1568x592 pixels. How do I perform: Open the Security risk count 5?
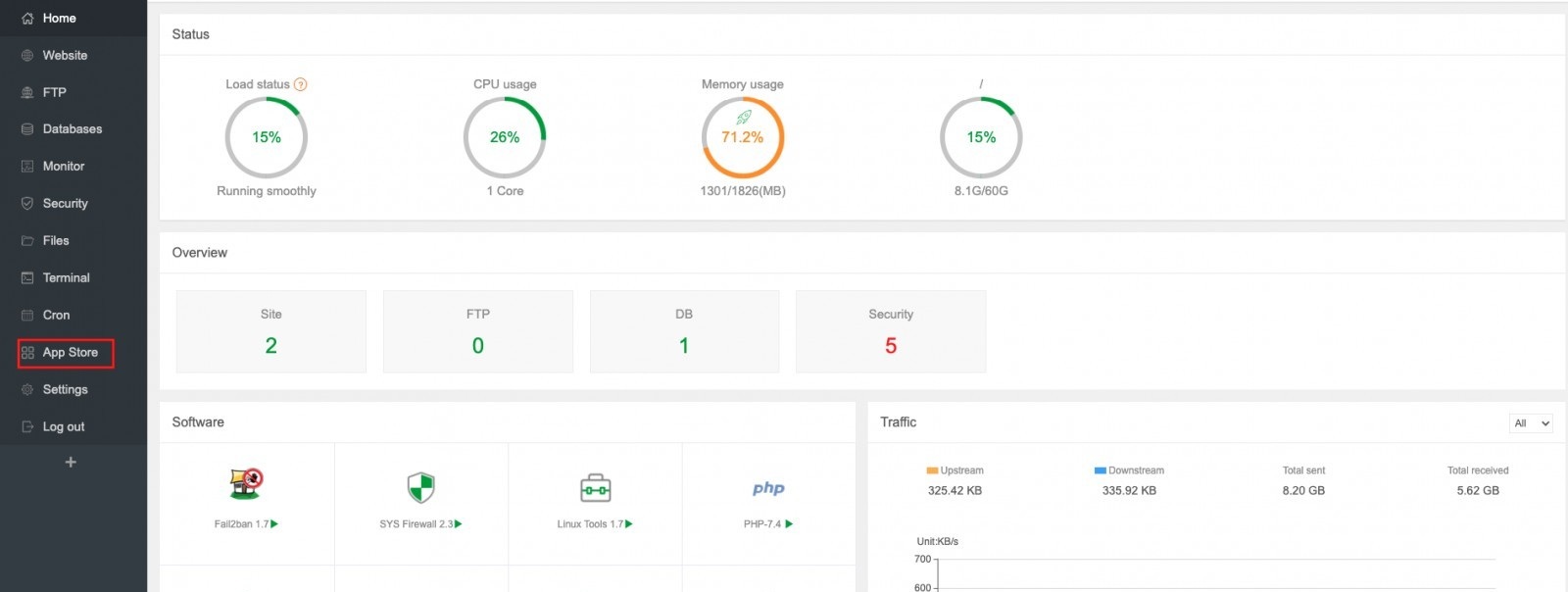890,345
